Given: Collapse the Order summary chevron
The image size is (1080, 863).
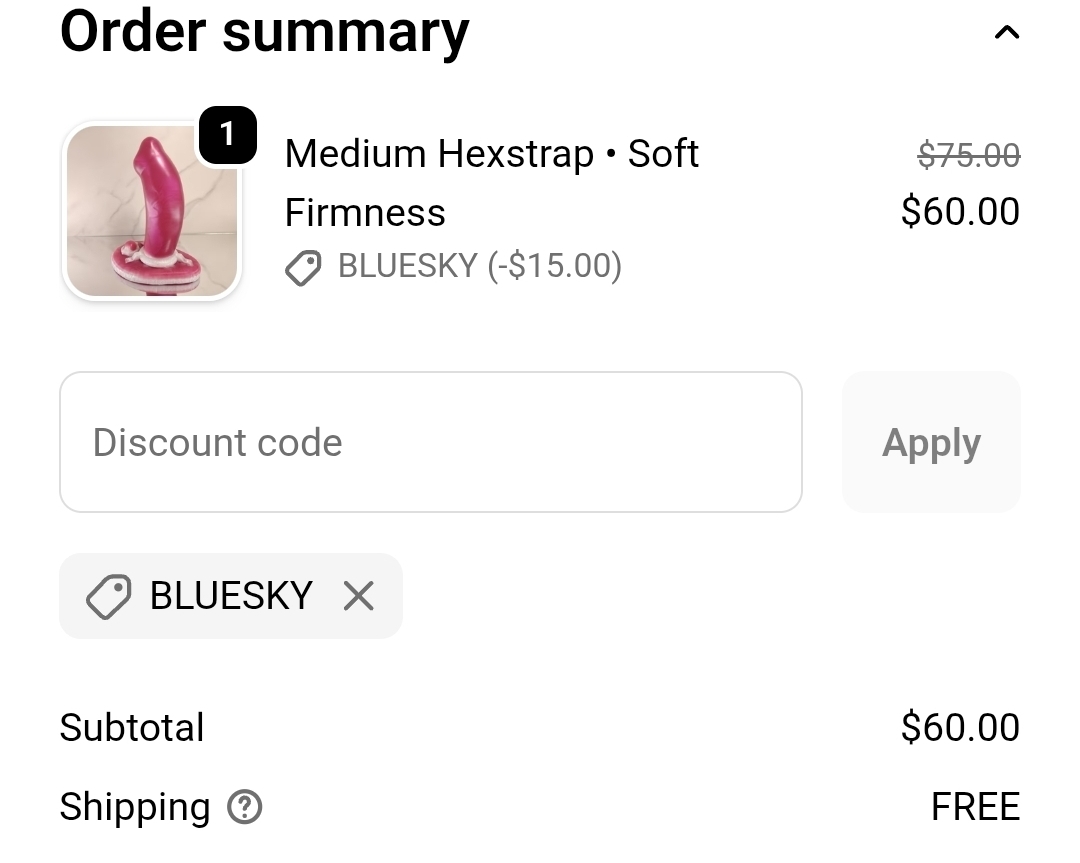Looking at the screenshot, I should click(x=1006, y=33).
